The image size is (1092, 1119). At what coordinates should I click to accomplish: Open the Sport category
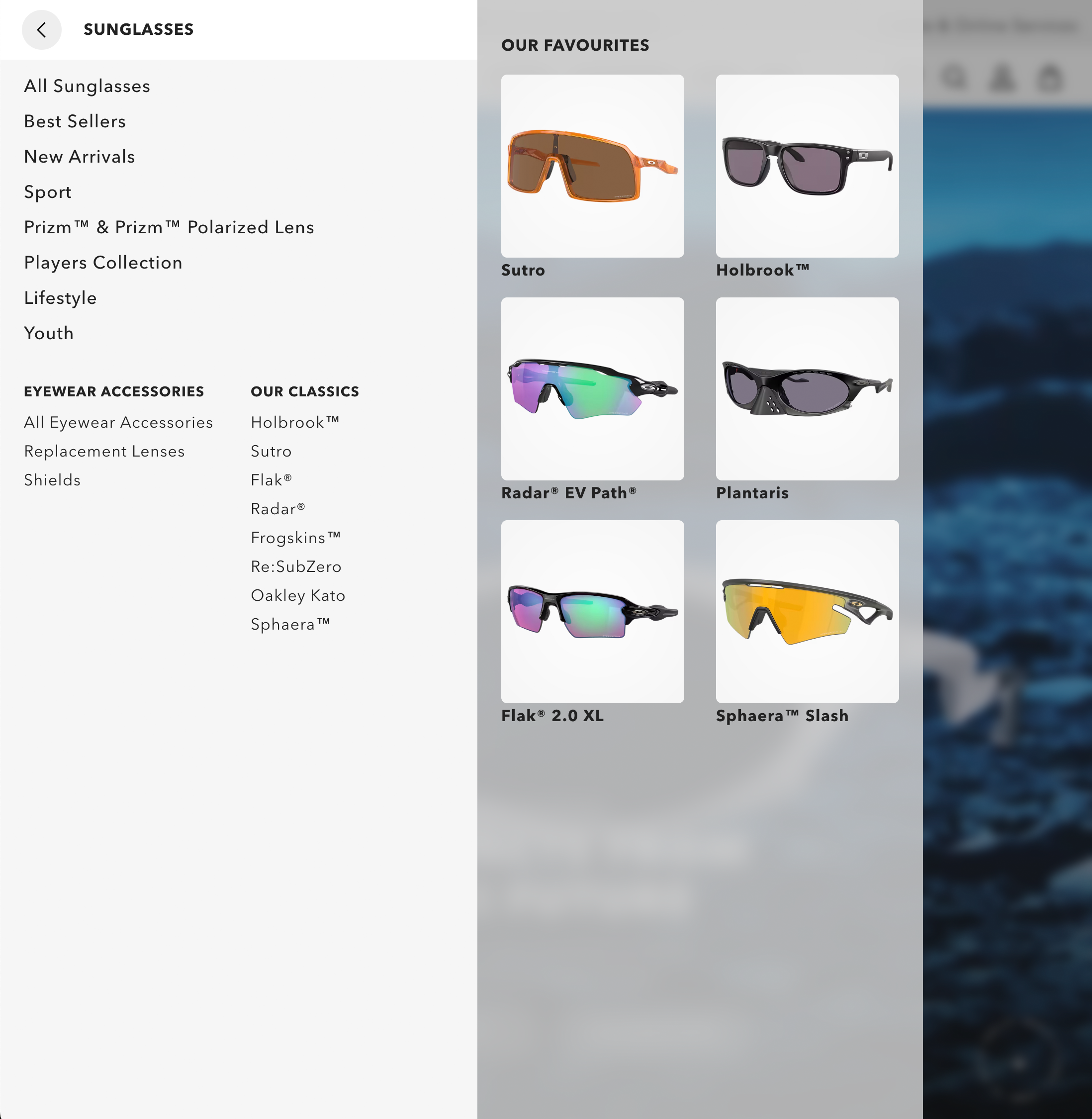[47, 192]
